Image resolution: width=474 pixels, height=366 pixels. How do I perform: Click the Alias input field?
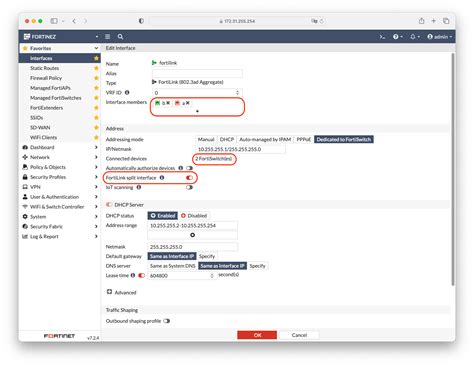pyautogui.click(x=197, y=73)
